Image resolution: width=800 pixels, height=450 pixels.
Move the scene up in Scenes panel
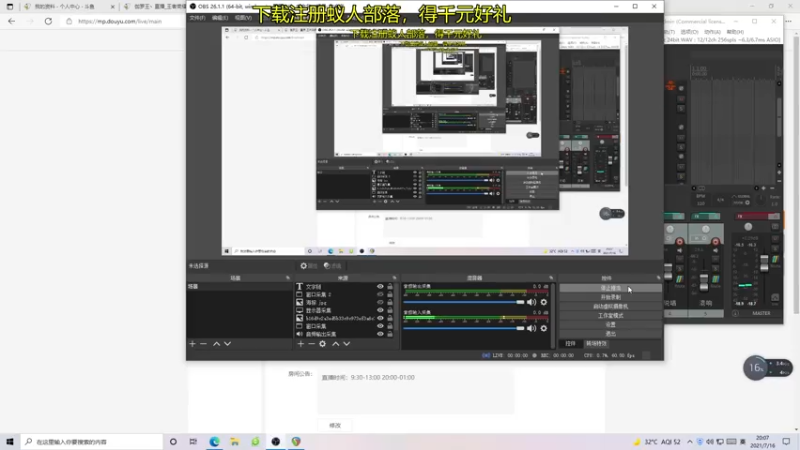click(x=216, y=344)
